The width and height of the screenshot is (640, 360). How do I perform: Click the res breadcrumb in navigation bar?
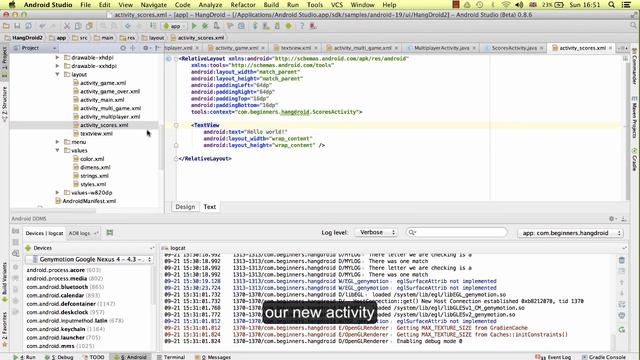tap(128, 38)
